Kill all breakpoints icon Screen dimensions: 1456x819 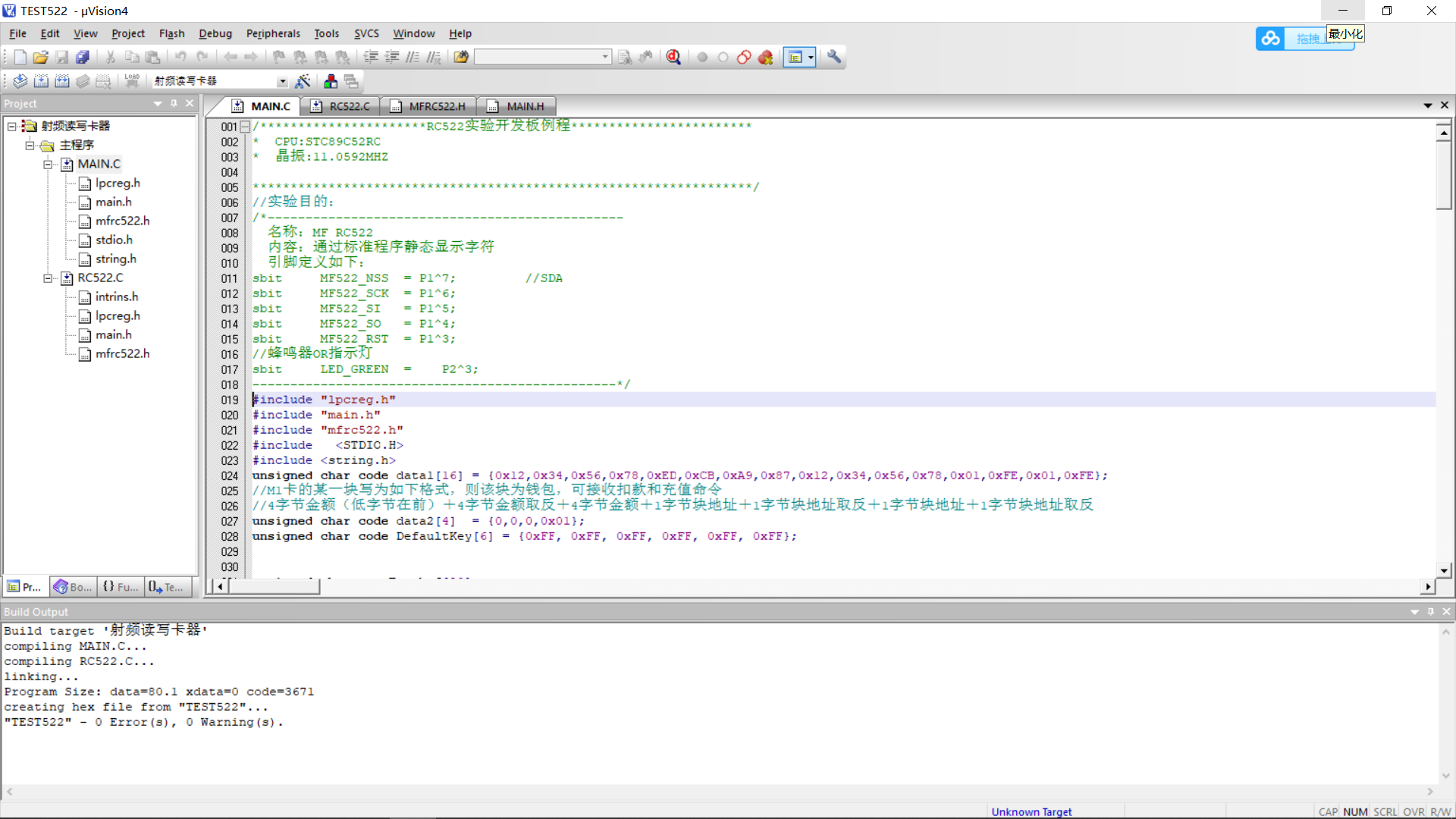pyautogui.click(x=765, y=57)
